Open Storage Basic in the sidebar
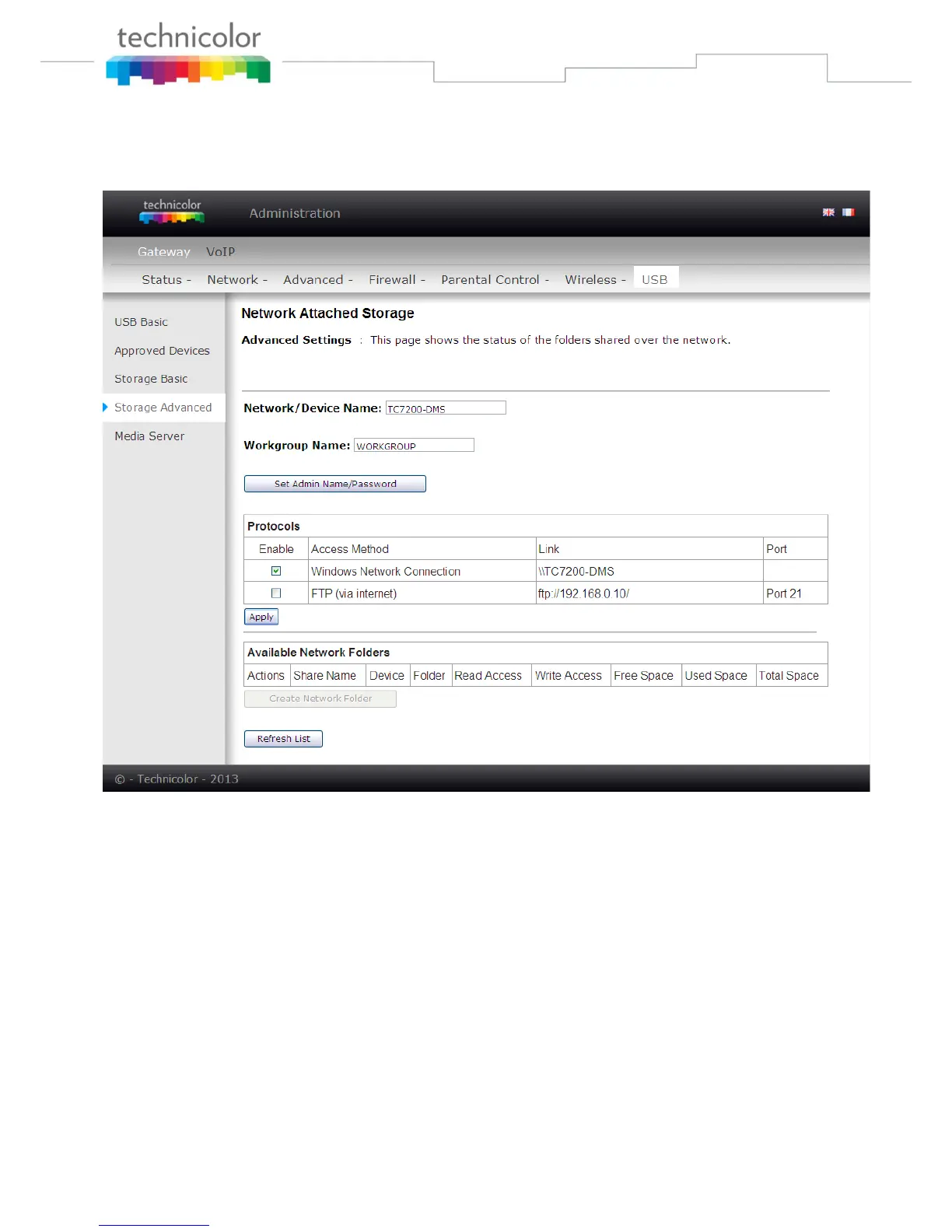The width and height of the screenshot is (952, 1232). pyautogui.click(x=151, y=379)
